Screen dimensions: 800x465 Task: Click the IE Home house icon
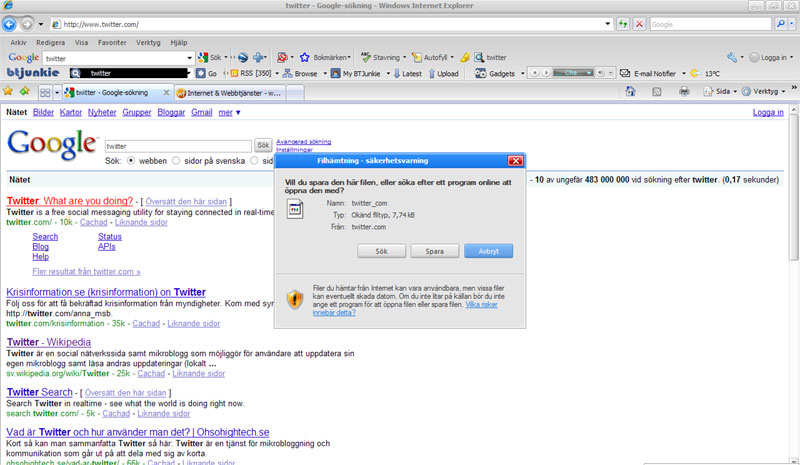pyautogui.click(x=631, y=91)
